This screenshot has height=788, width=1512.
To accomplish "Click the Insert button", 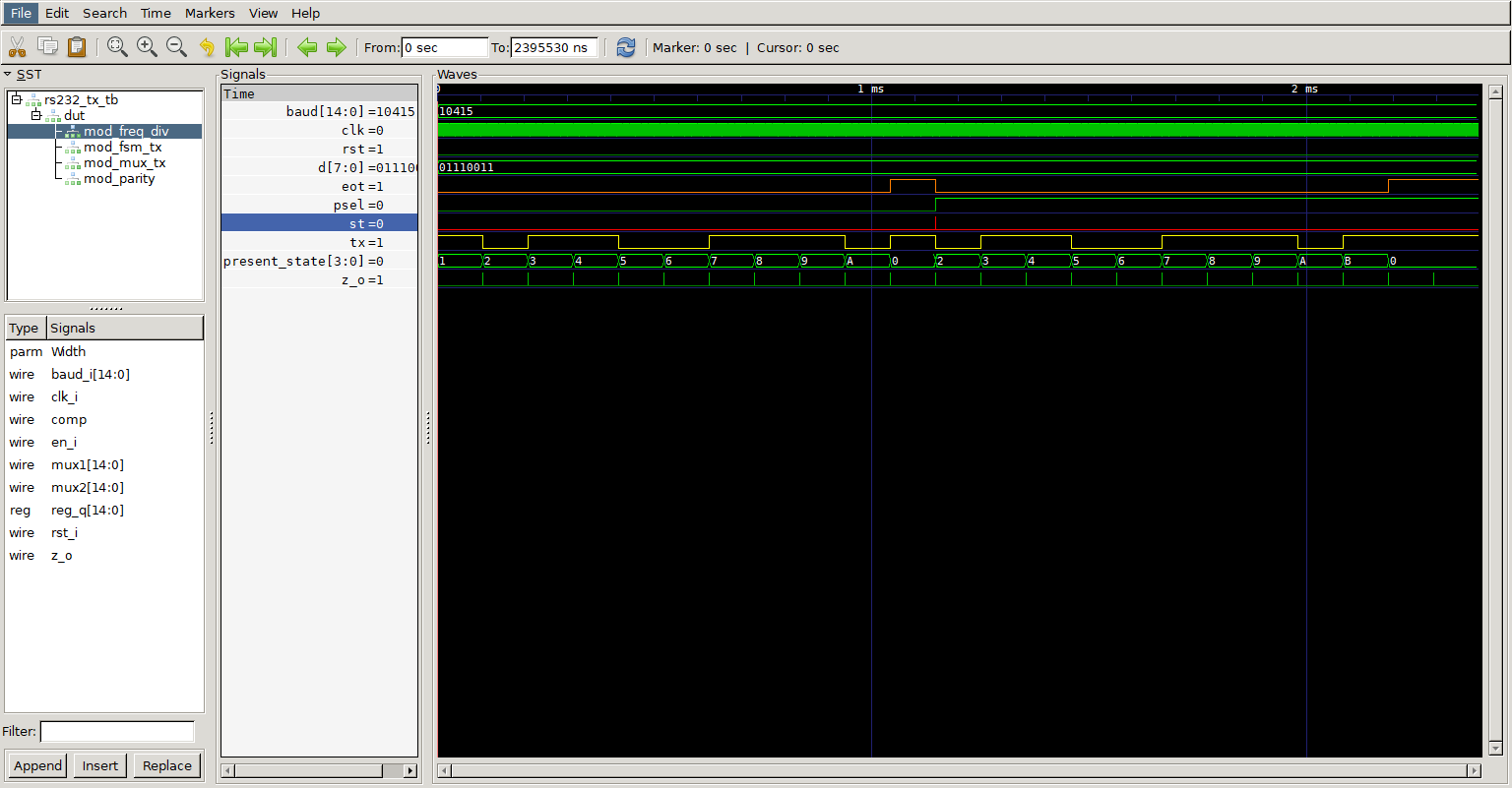I will pyautogui.click(x=99, y=765).
